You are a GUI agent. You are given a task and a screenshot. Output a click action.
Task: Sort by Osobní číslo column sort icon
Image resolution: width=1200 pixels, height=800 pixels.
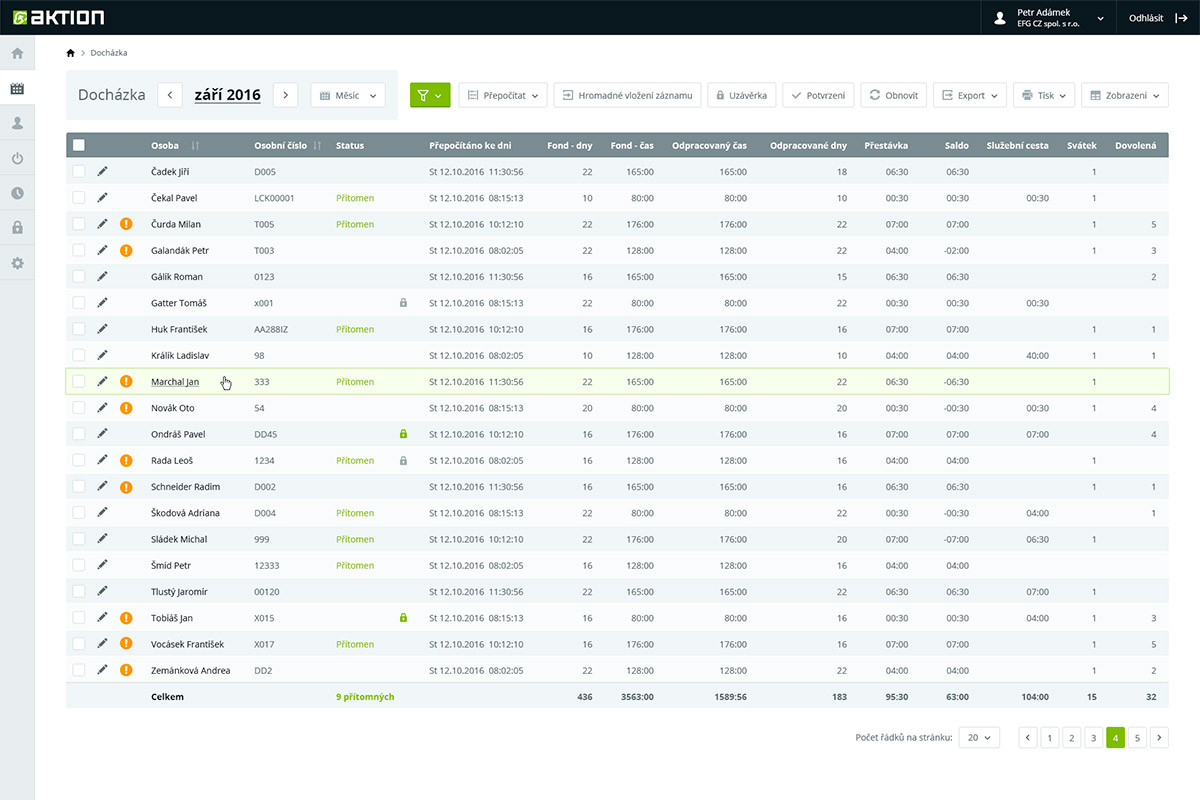(317, 146)
